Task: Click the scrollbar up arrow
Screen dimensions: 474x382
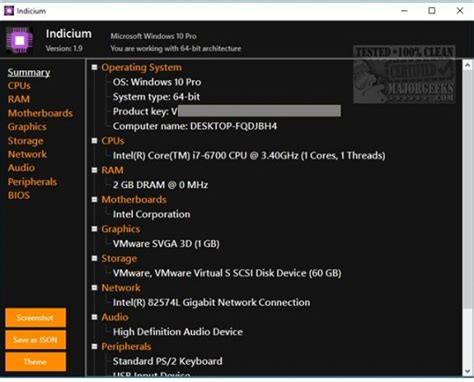Action: (x=467, y=66)
